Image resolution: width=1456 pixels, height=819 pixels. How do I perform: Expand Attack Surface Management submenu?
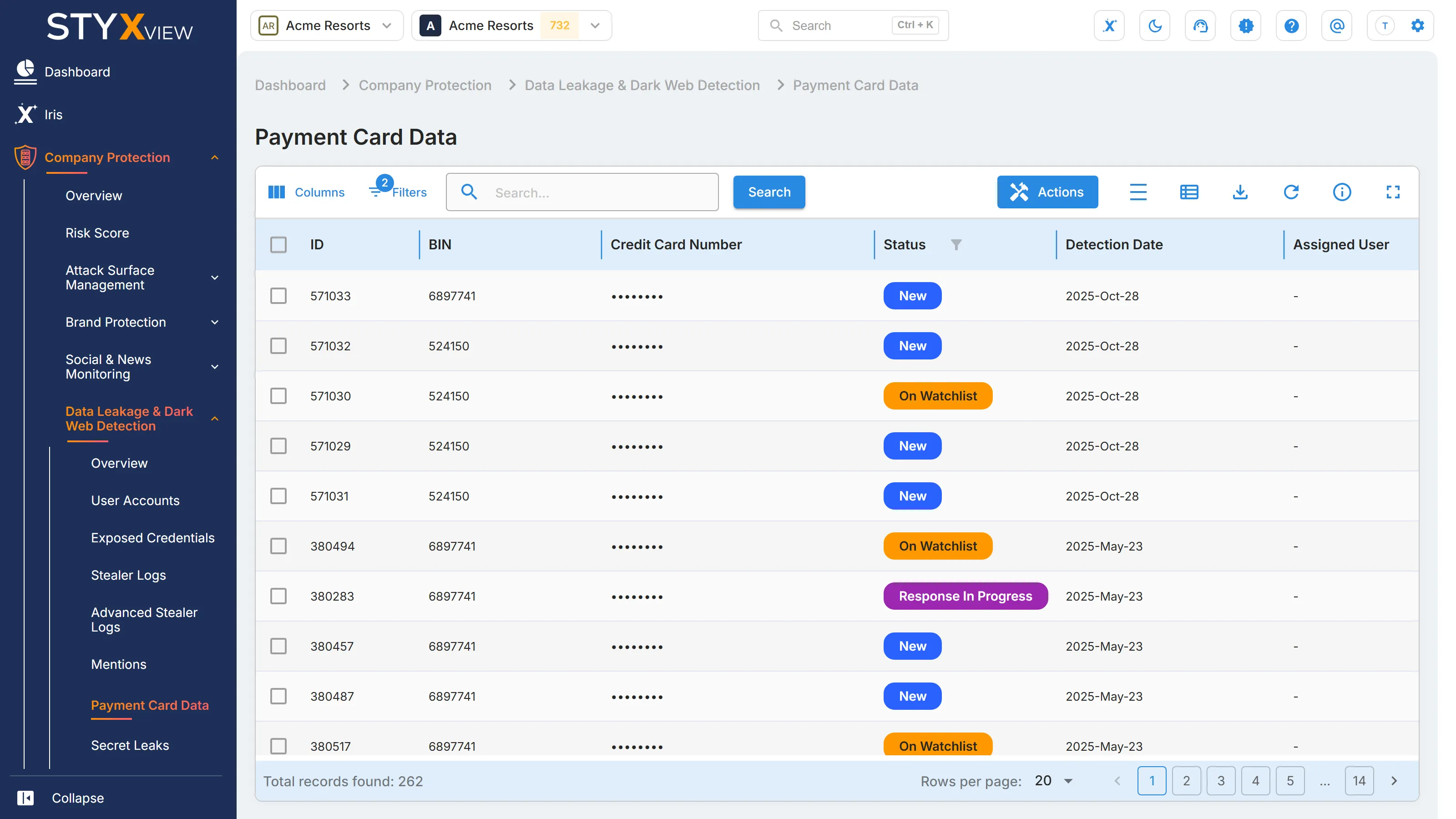(x=214, y=278)
